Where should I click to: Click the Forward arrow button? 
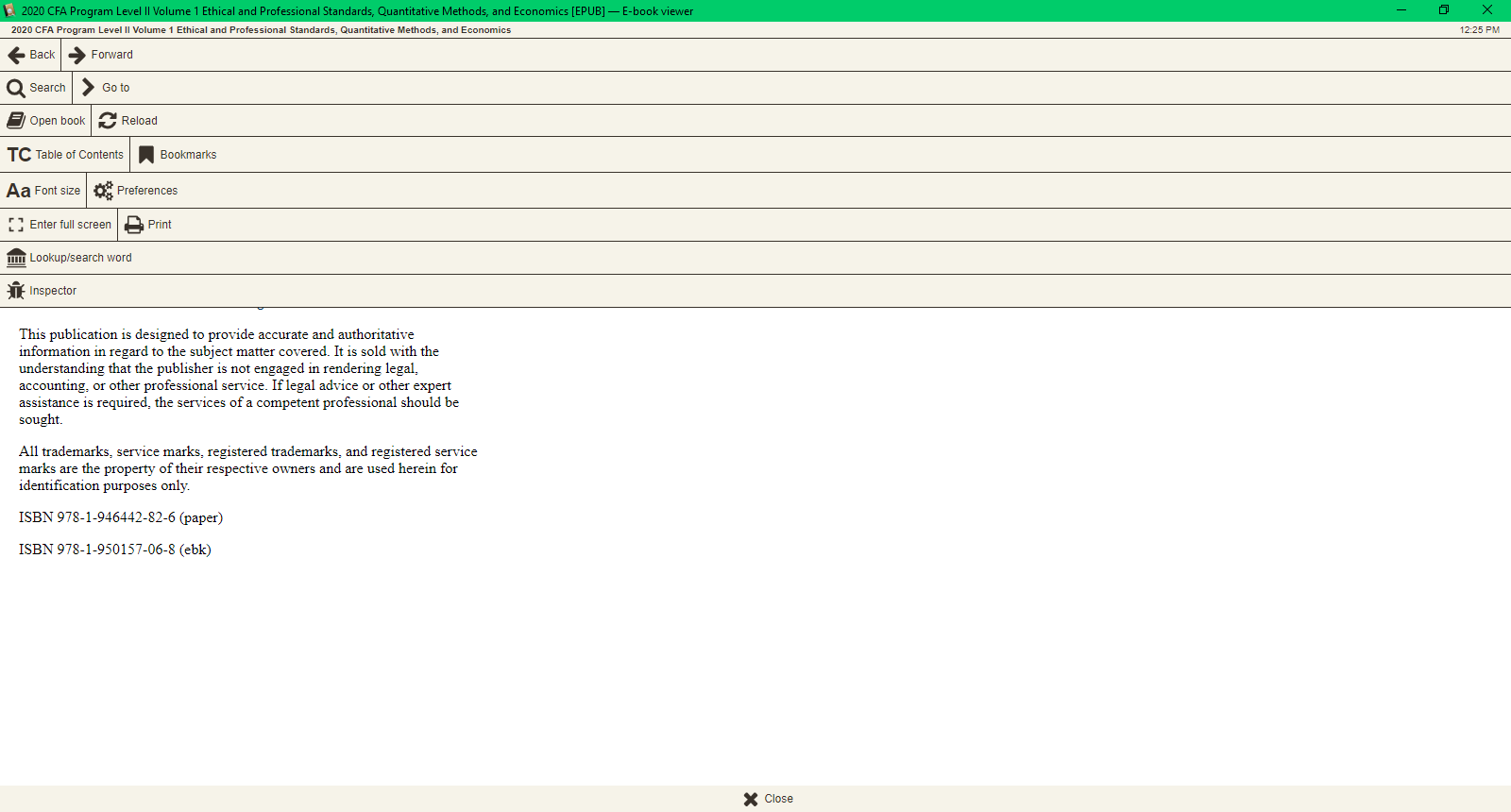[101, 55]
